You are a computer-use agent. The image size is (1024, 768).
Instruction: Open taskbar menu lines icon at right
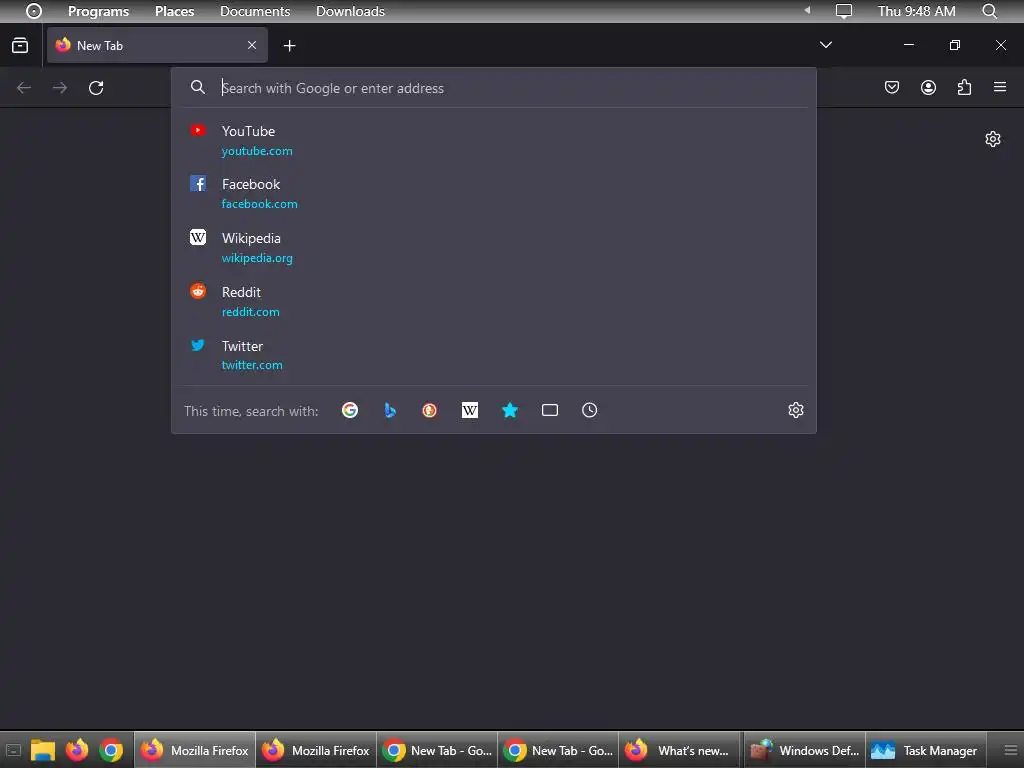click(x=1011, y=750)
